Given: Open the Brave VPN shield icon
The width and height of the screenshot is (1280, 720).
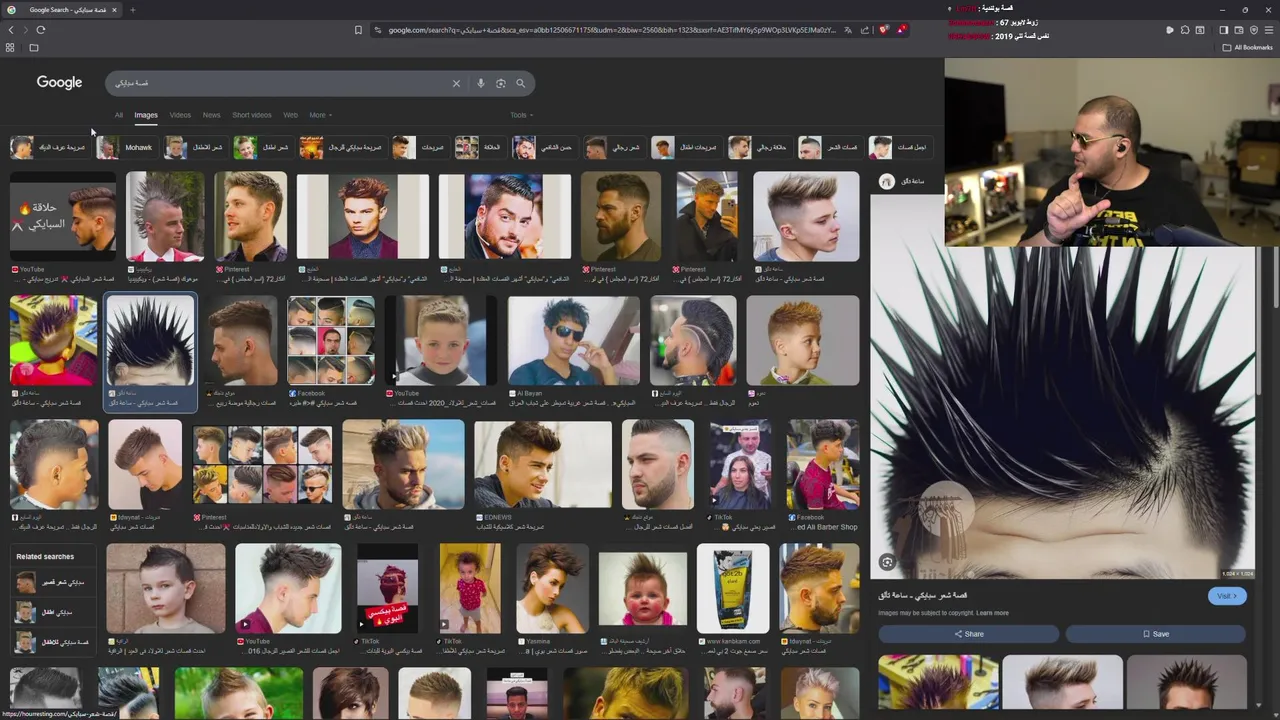Looking at the screenshot, I should [1254, 30].
